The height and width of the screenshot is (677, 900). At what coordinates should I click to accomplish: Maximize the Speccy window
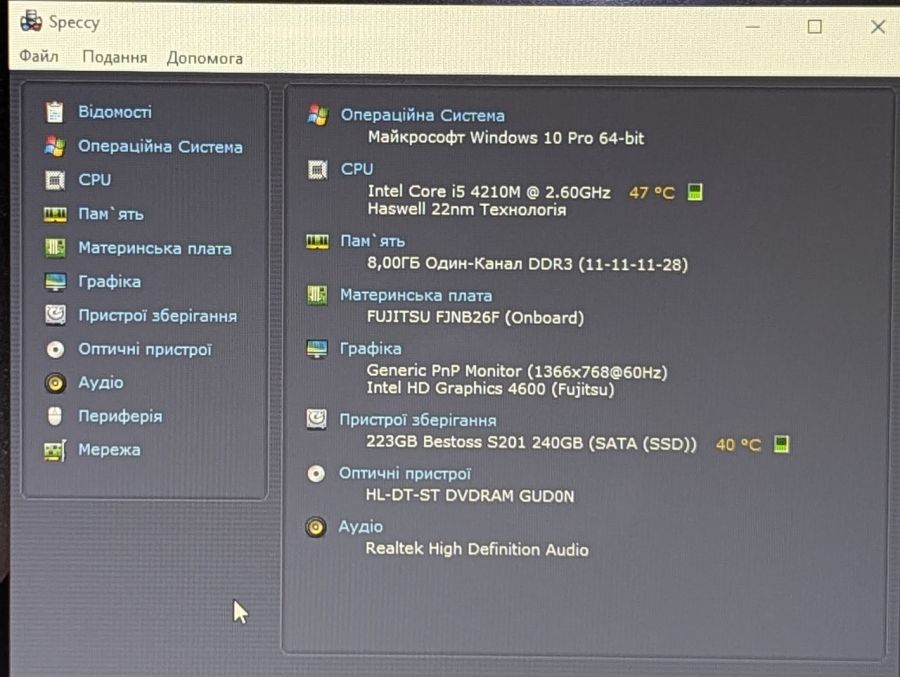point(814,26)
